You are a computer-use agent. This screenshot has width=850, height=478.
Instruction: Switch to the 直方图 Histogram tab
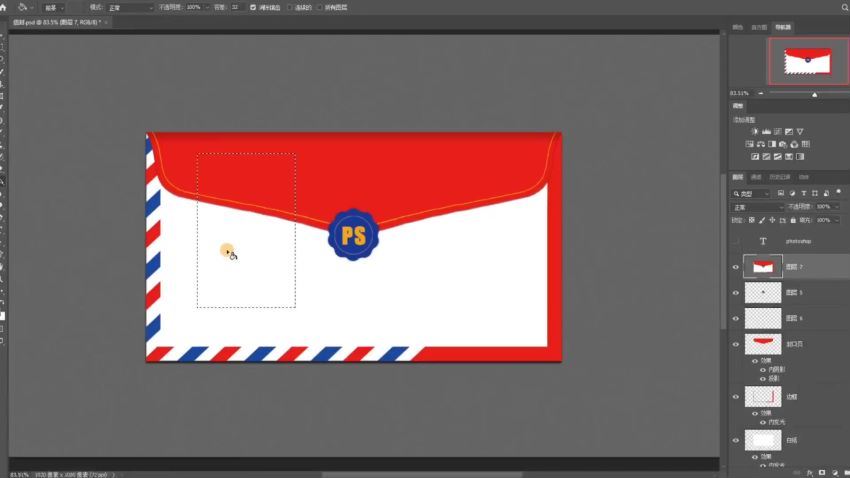(x=759, y=27)
